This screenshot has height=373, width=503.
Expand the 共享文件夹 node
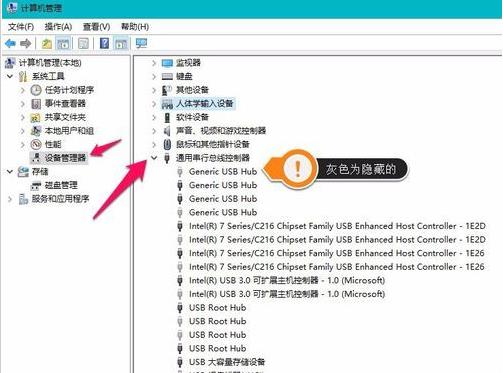click(23, 117)
